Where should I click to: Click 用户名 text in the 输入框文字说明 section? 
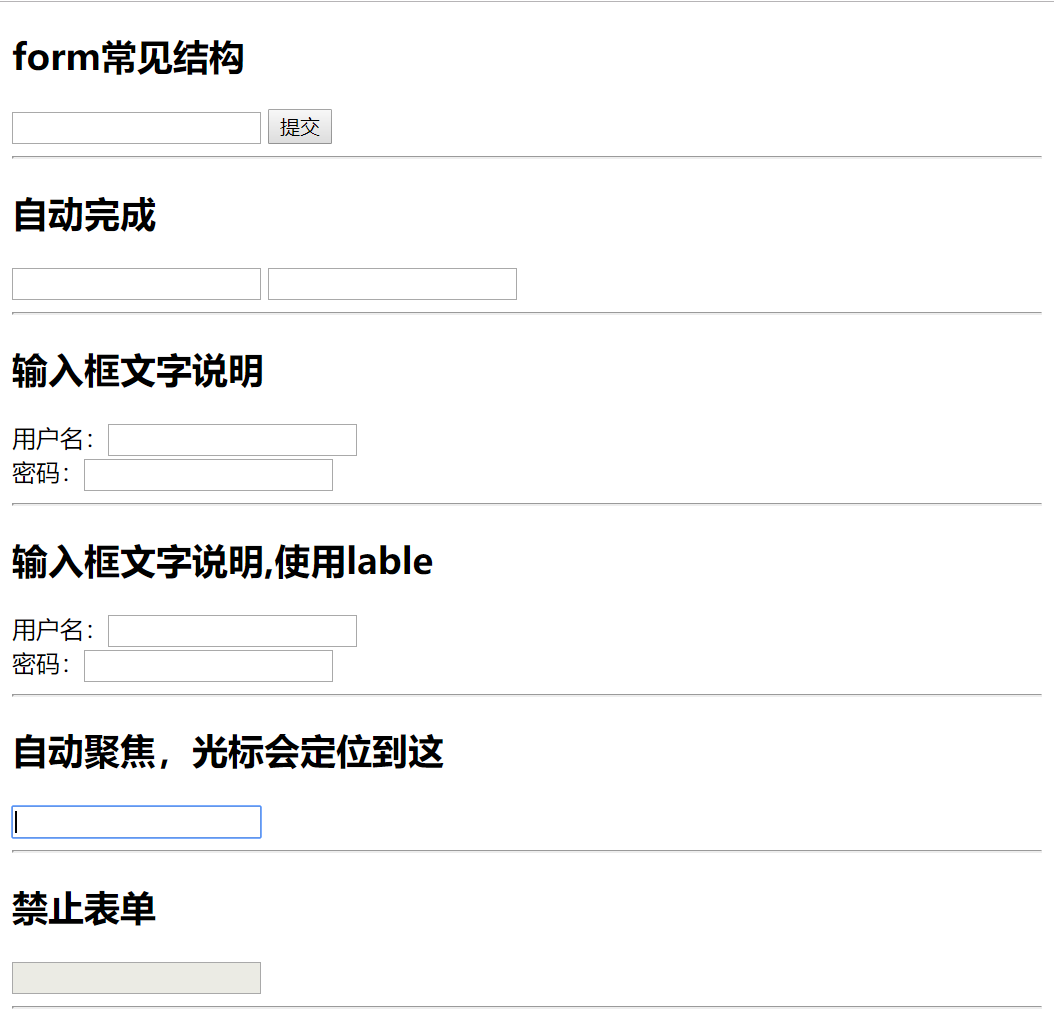[x=52, y=440]
